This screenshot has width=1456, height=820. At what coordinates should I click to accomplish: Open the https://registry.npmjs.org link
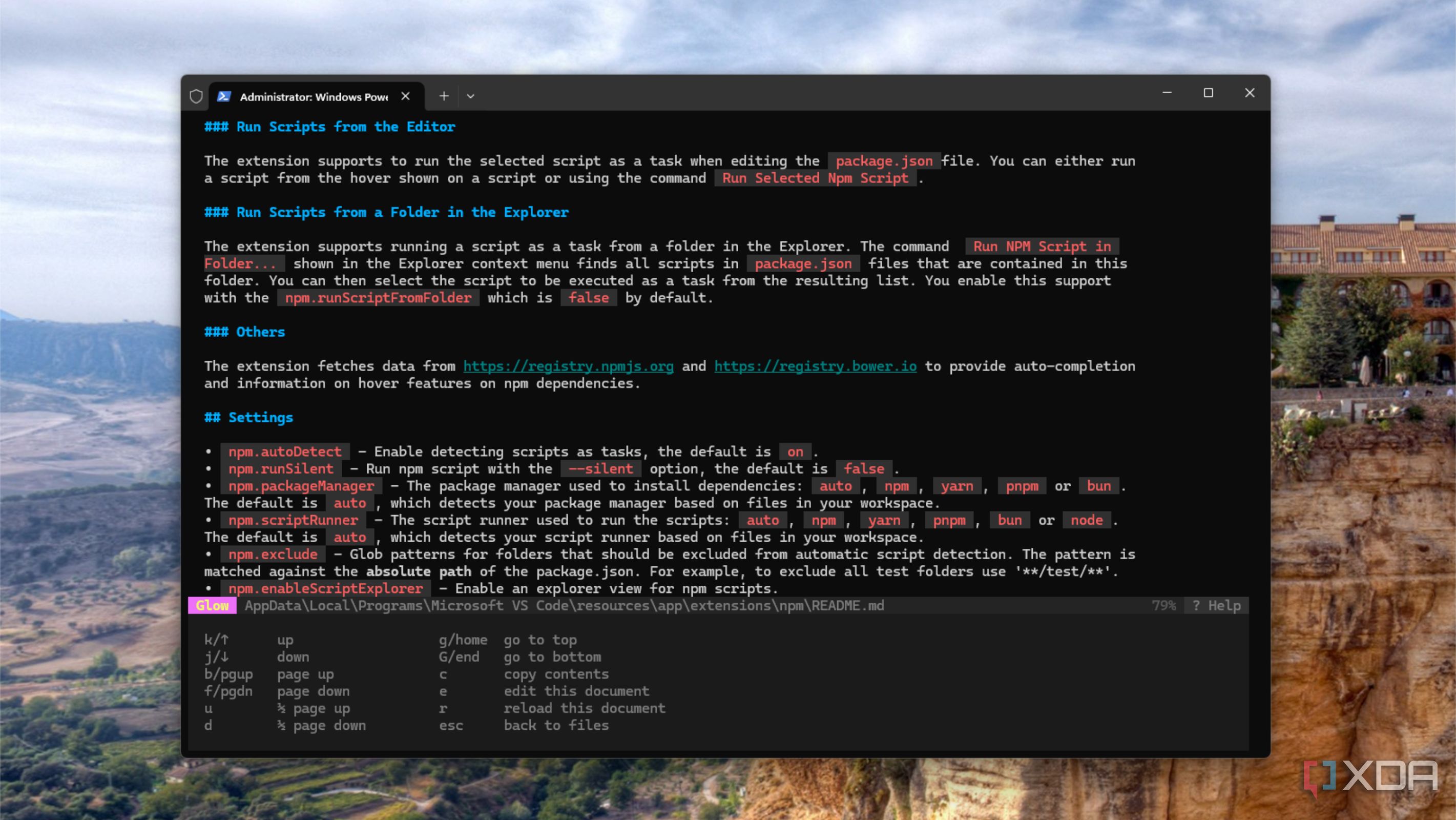568,366
